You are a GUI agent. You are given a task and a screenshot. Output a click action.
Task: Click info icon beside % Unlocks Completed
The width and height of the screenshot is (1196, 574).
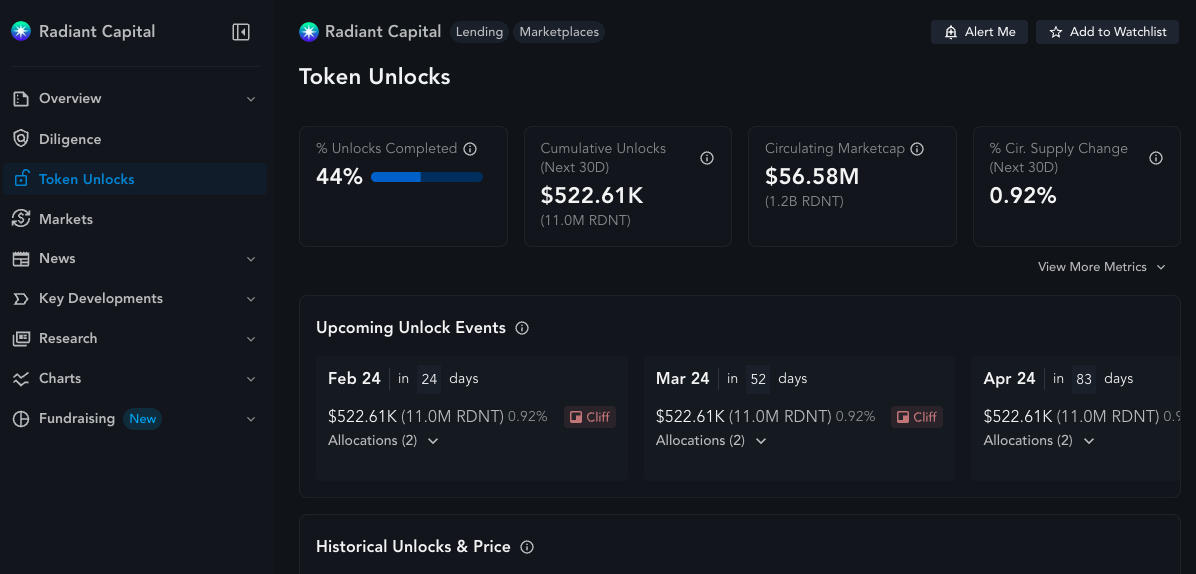[x=470, y=149]
